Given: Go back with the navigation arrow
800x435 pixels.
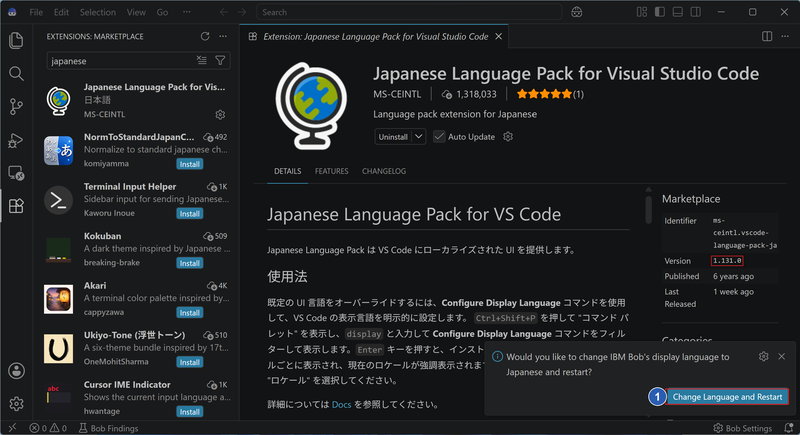Looking at the screenshot, I should 223,12.
